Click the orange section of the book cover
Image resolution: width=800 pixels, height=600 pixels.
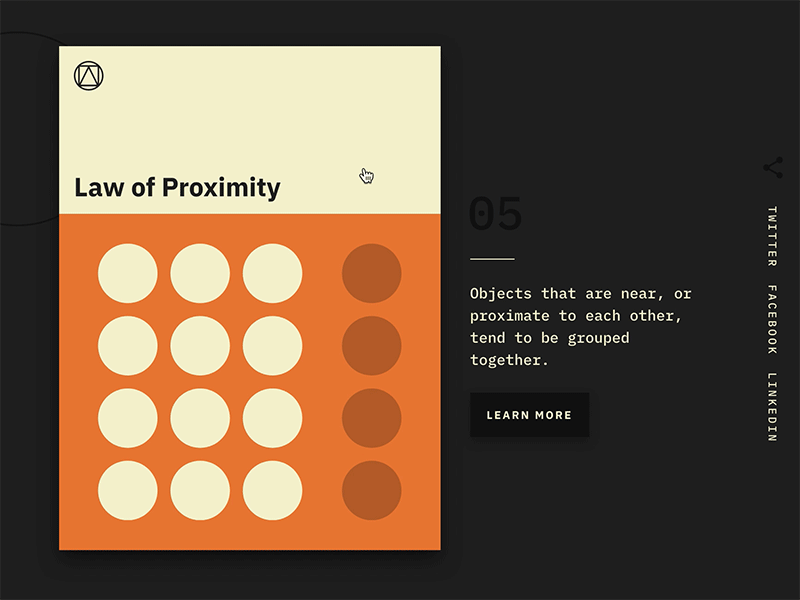point(250,380)
